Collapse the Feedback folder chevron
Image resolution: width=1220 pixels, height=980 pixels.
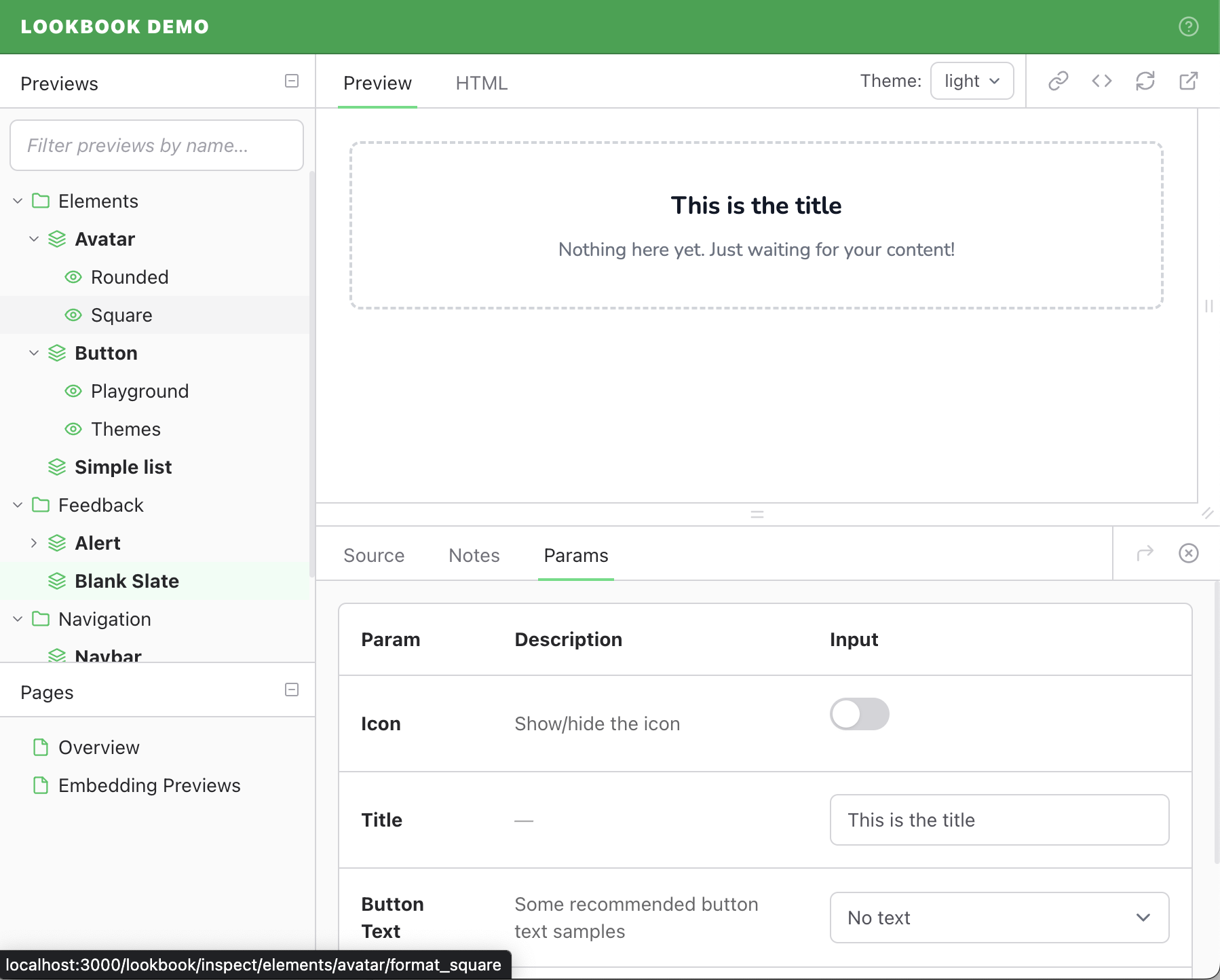[x=18, y=505]
